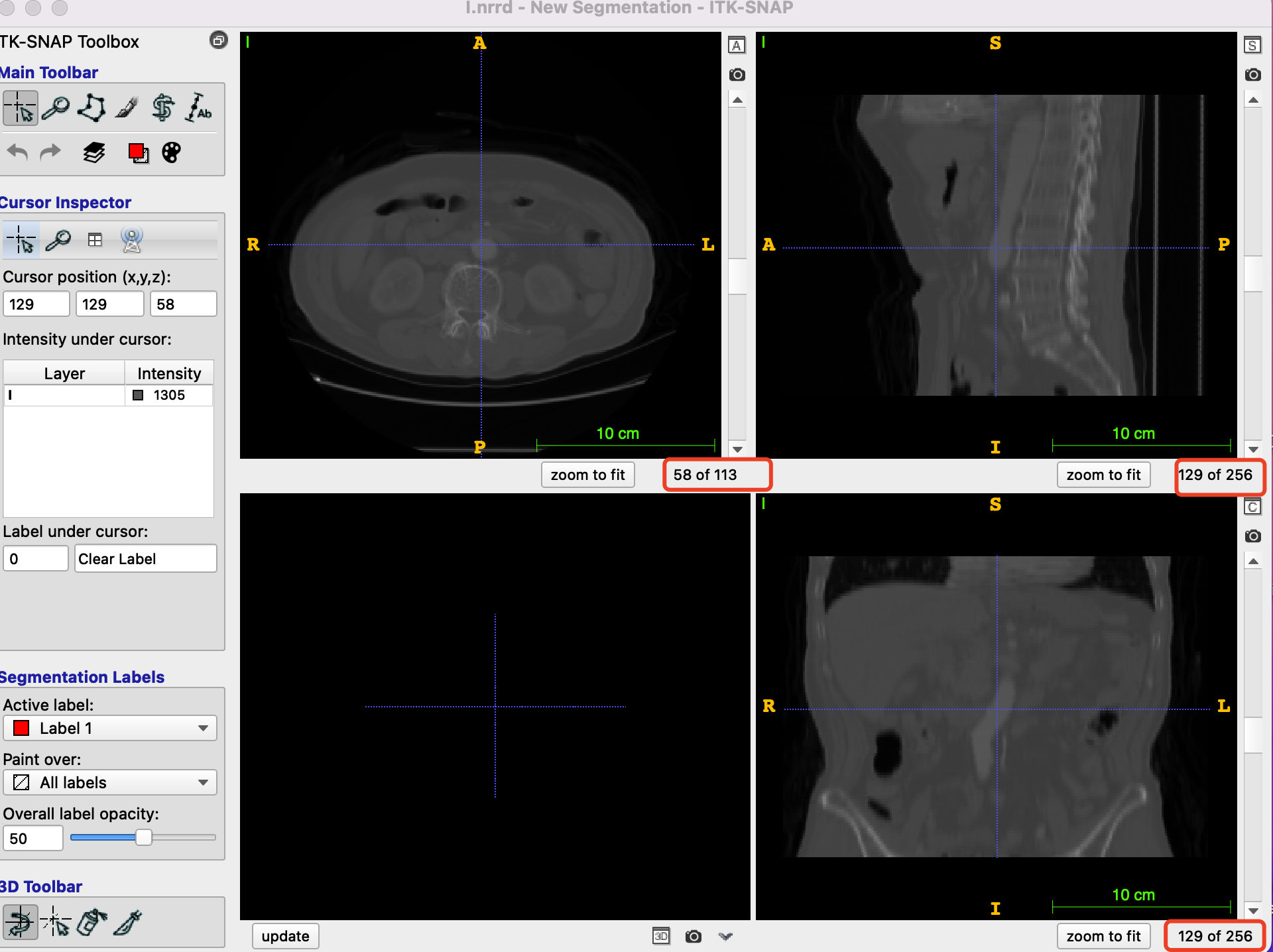1273x952 pixels.
Task: Toggle the 3D Trackball rotation mode
Action: (20, 922)
